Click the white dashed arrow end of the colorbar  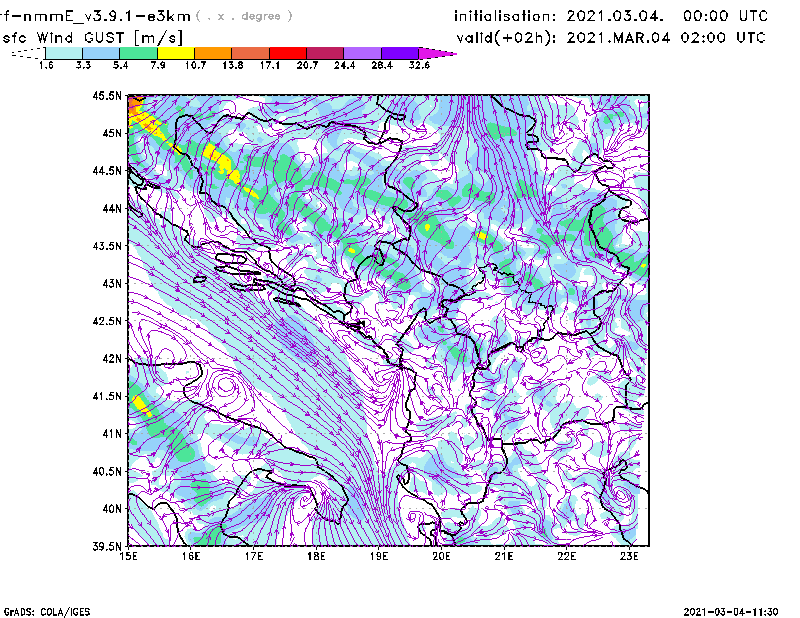pos(29,53)
